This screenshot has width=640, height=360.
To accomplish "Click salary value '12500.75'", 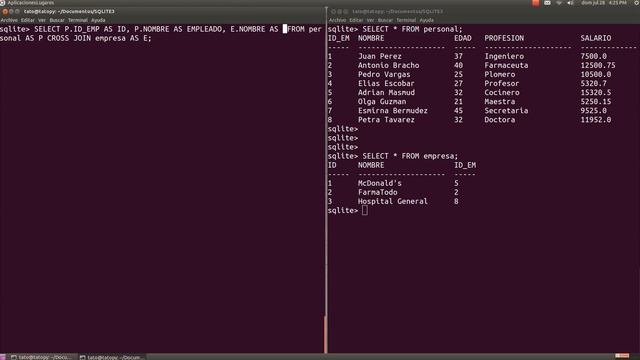I will coord(598,65).
